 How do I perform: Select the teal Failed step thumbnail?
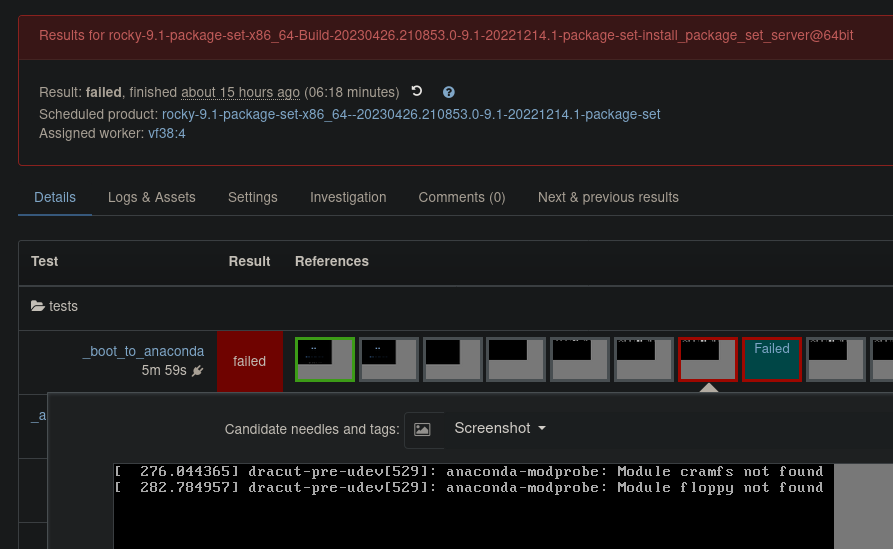coord(771,359)
